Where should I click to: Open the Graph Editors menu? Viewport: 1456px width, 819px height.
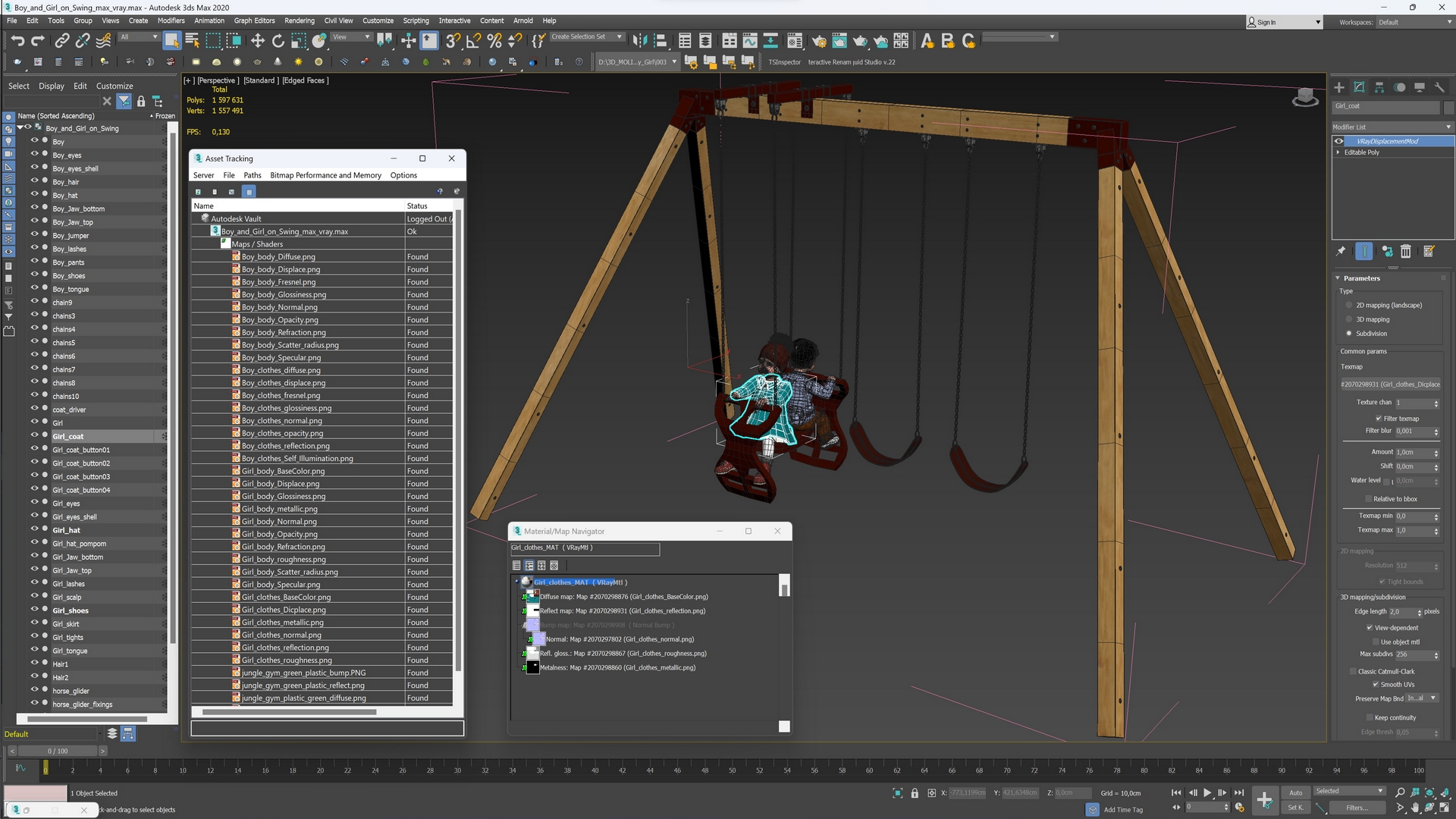[x=254, y=20]
